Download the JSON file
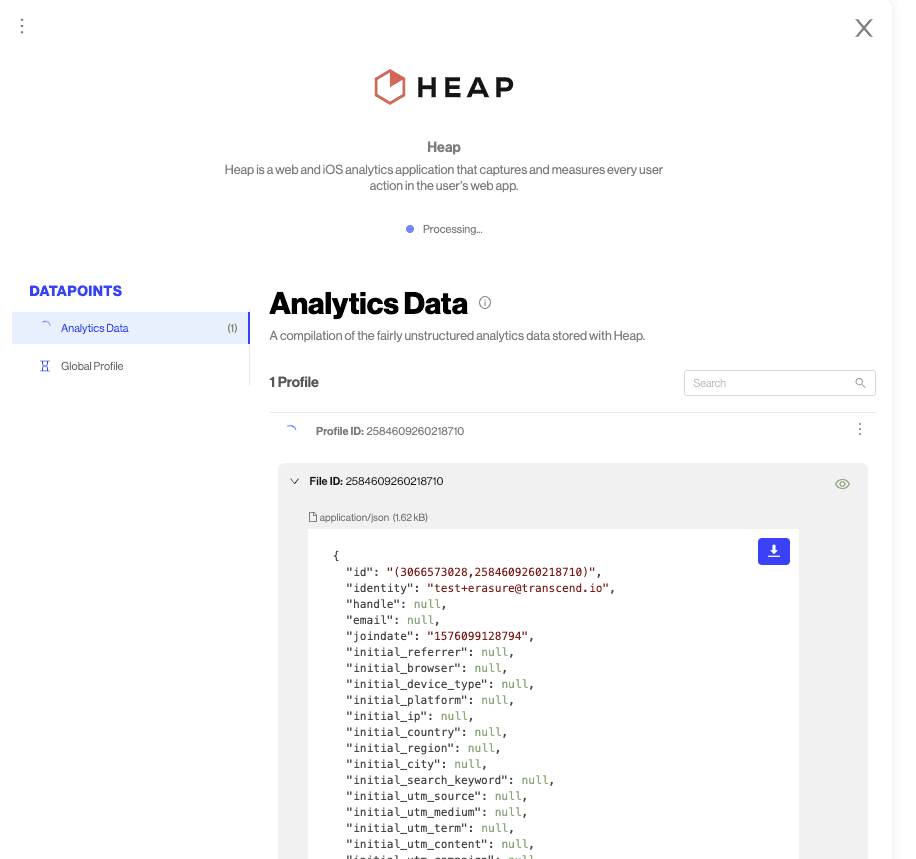Screen dimensions: 916x859 (774, 551)
